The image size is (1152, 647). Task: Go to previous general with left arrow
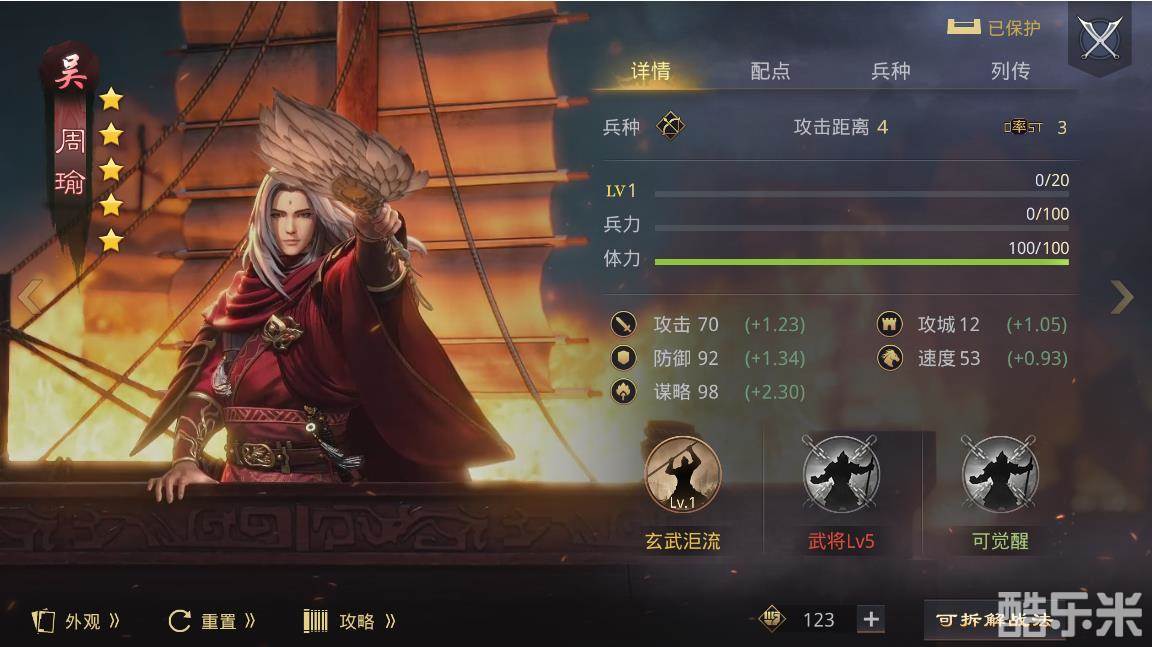29,297
